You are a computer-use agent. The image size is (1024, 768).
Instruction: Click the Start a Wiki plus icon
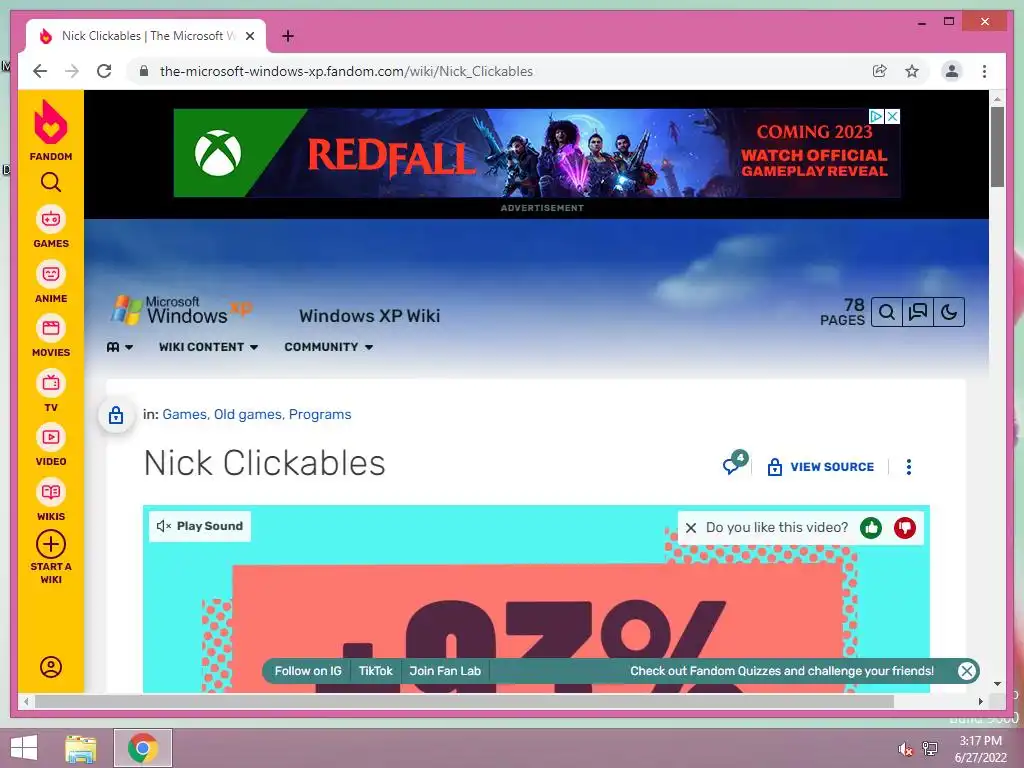tap(50, 544)
